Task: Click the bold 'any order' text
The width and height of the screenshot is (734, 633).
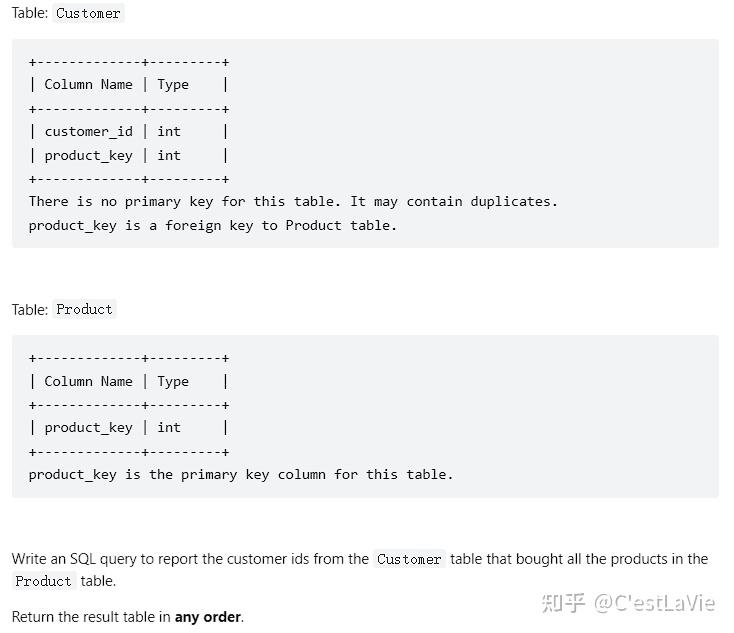Action: 208,617
